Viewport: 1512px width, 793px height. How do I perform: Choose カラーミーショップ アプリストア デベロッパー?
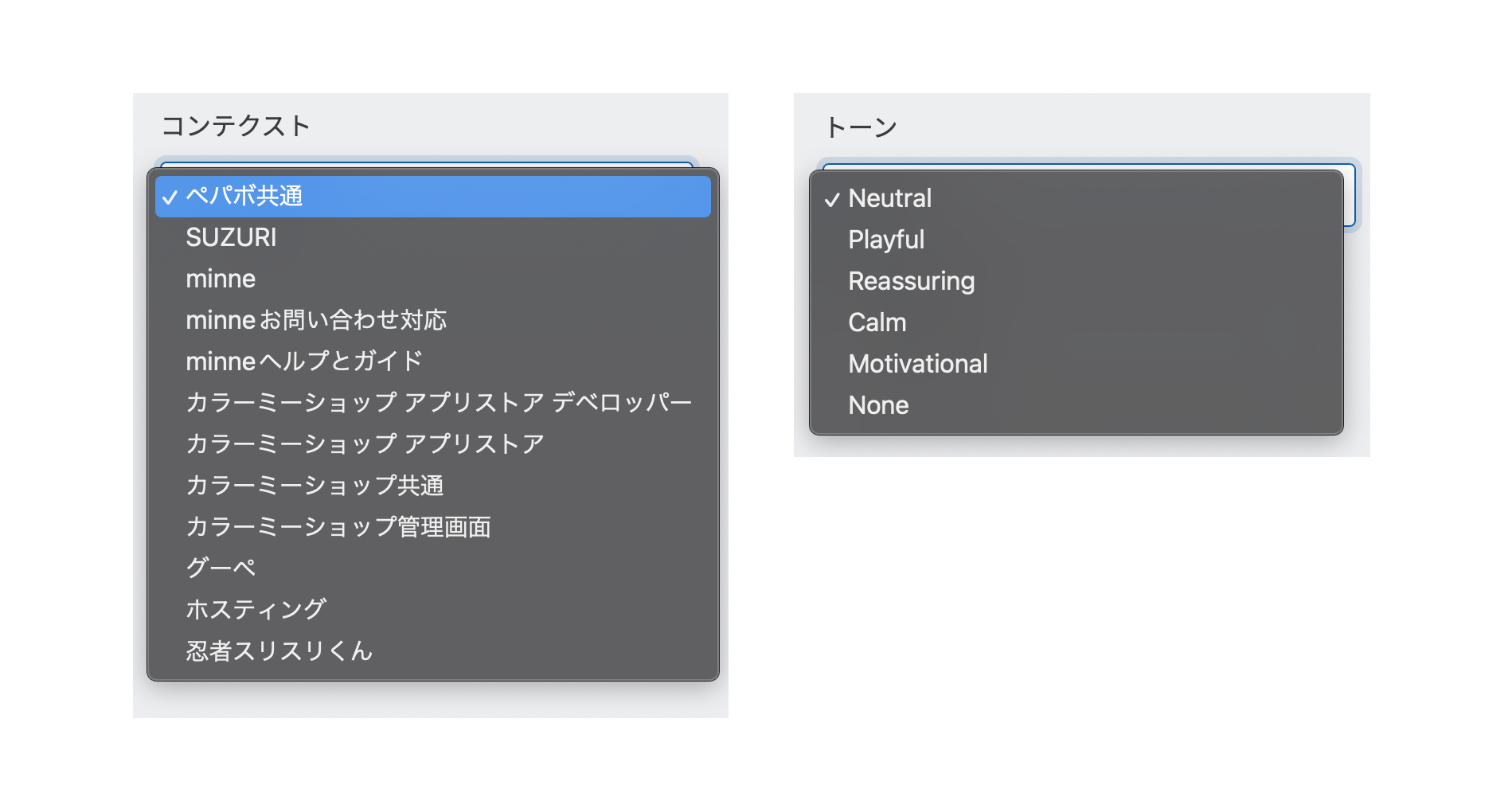click(x=438, y=402)
